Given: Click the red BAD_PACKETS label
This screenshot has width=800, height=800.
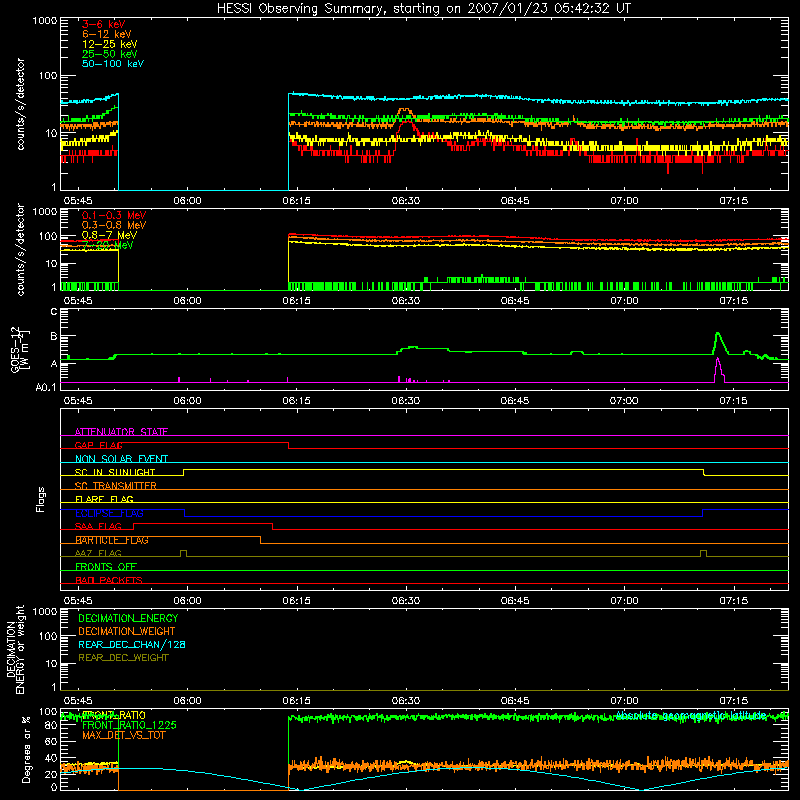Looking at the screenshot, I should [109, 580].
